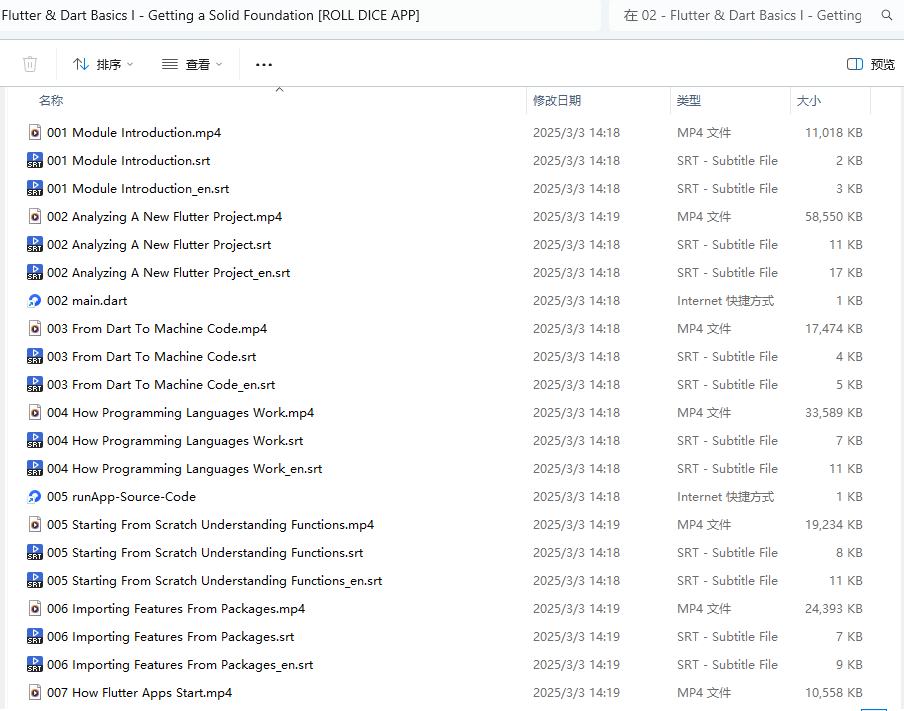Click the search magnifier icon
This screenshot has height=711, width=904.
887,16
